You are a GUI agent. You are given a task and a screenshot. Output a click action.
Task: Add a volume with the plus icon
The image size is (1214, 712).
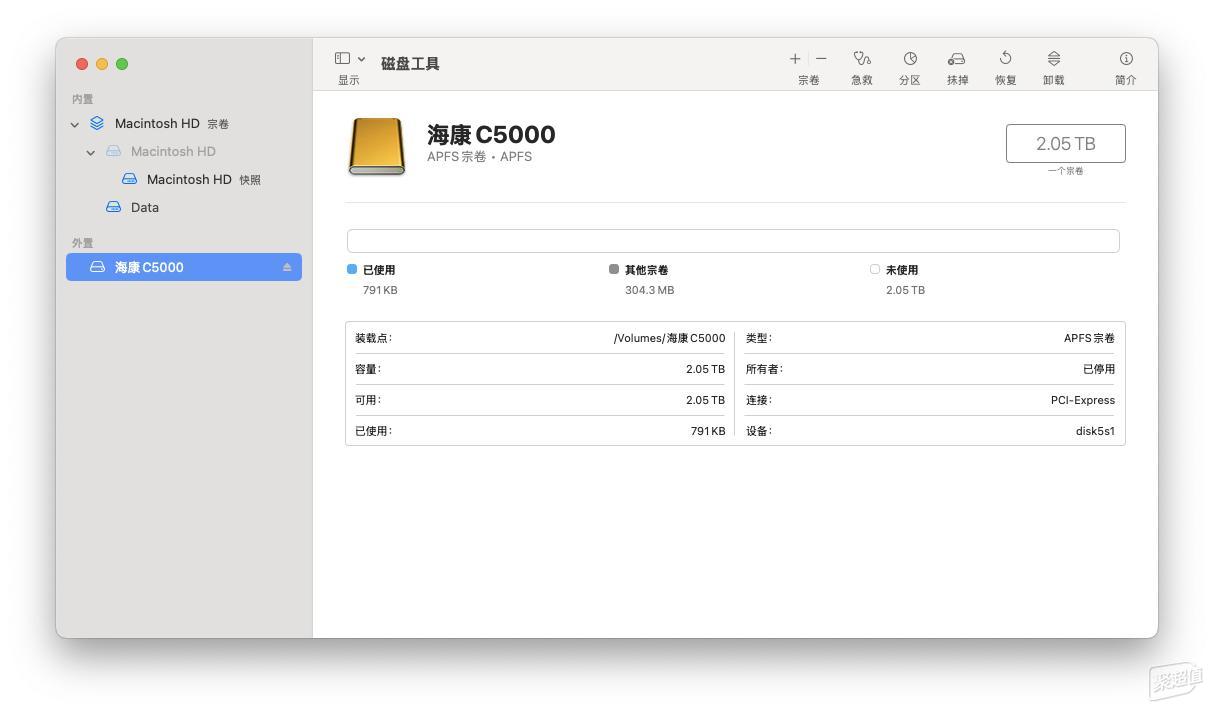click(795, 59)
